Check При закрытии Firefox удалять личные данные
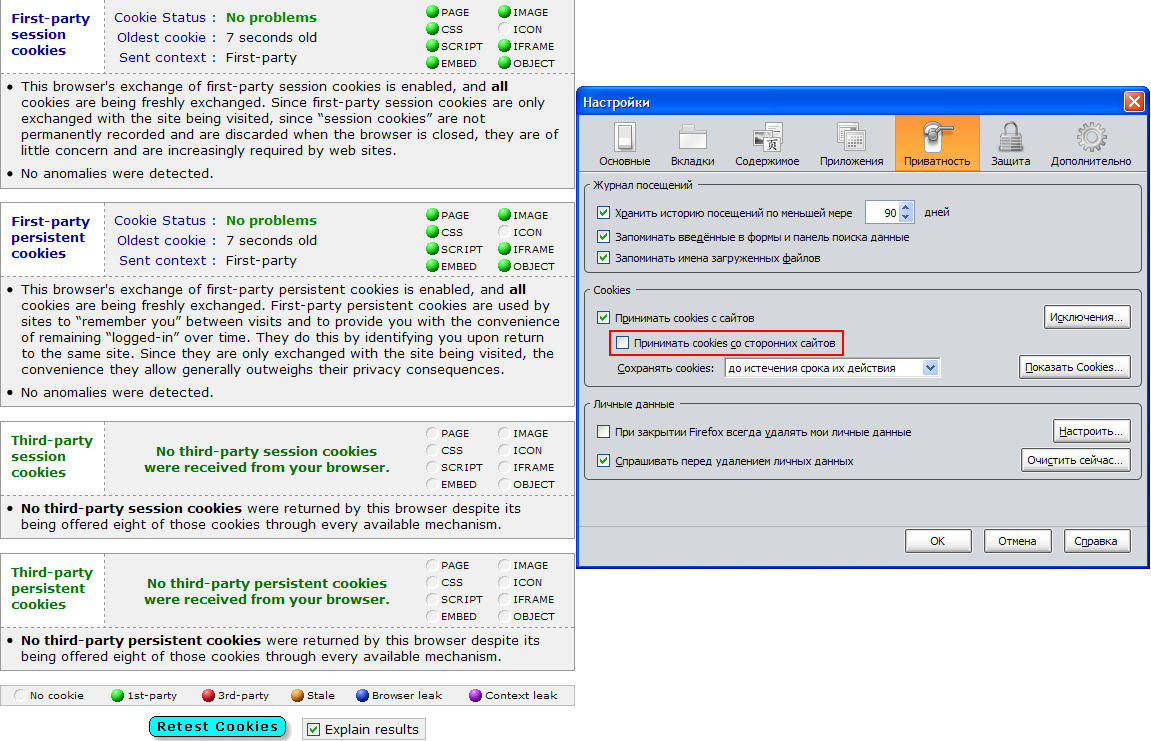 click(x=603, y=431)
